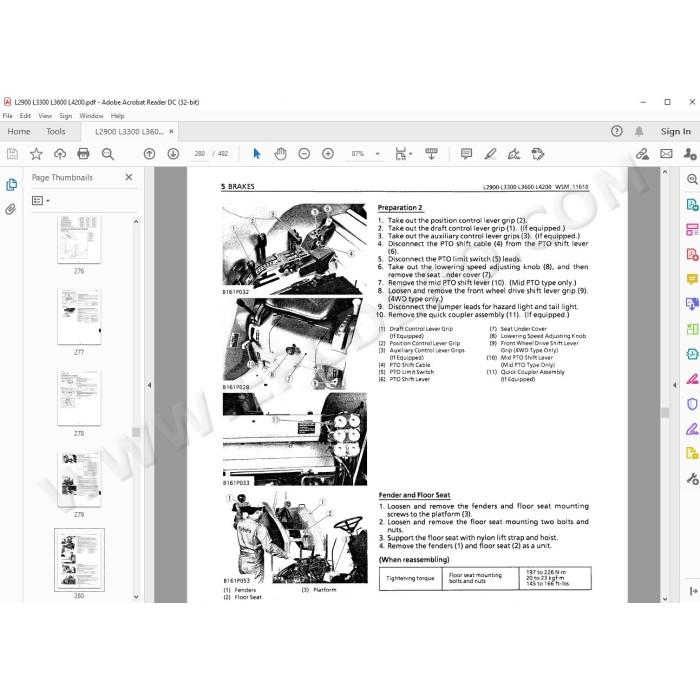Click the Sign In button
Viewport: 700px width, 700px height.
(x=675, y=131)
